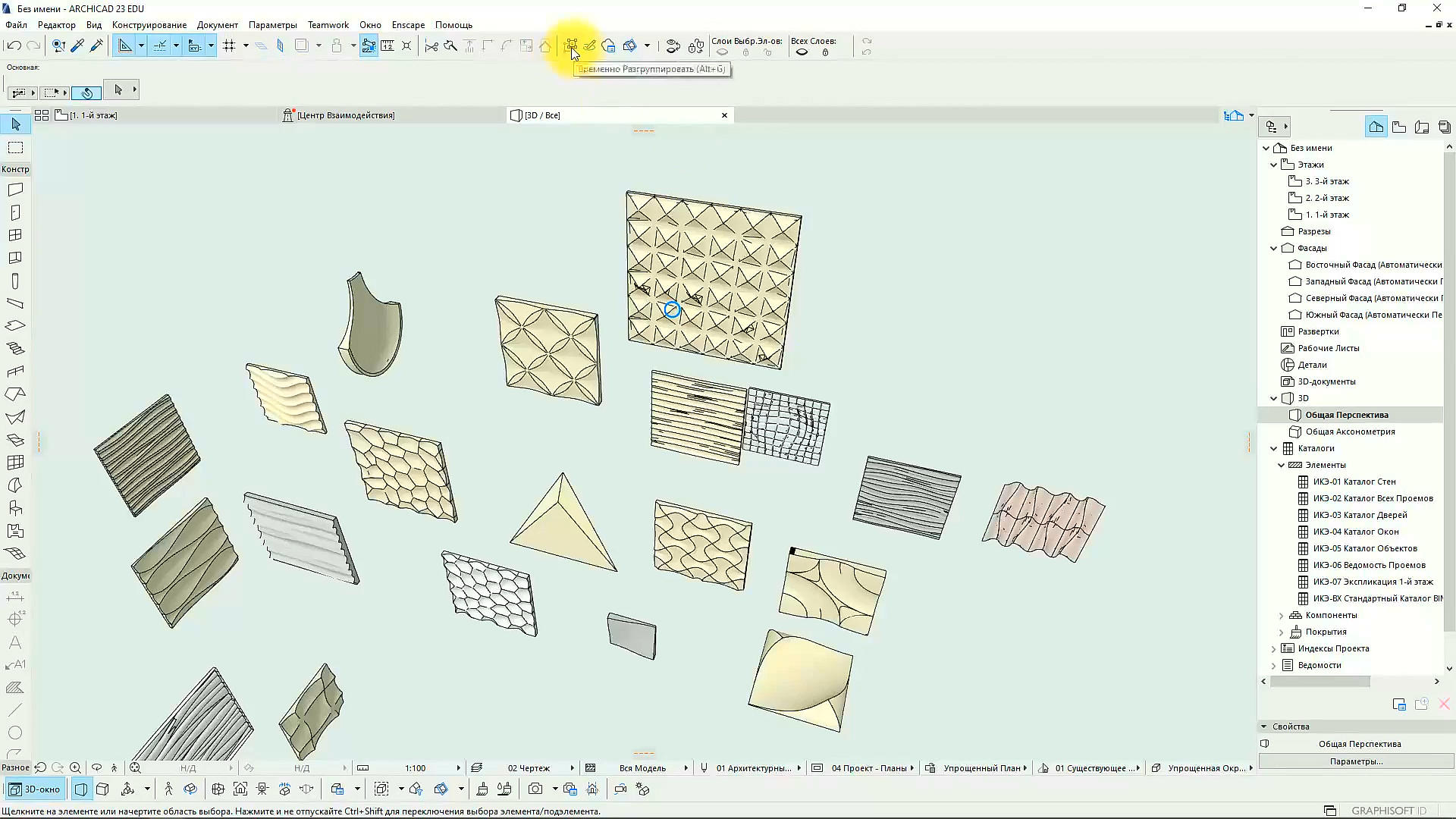1456x819 pixels.
Task: Expand the Индексы Проекта node
Action: click(1274, 649)
